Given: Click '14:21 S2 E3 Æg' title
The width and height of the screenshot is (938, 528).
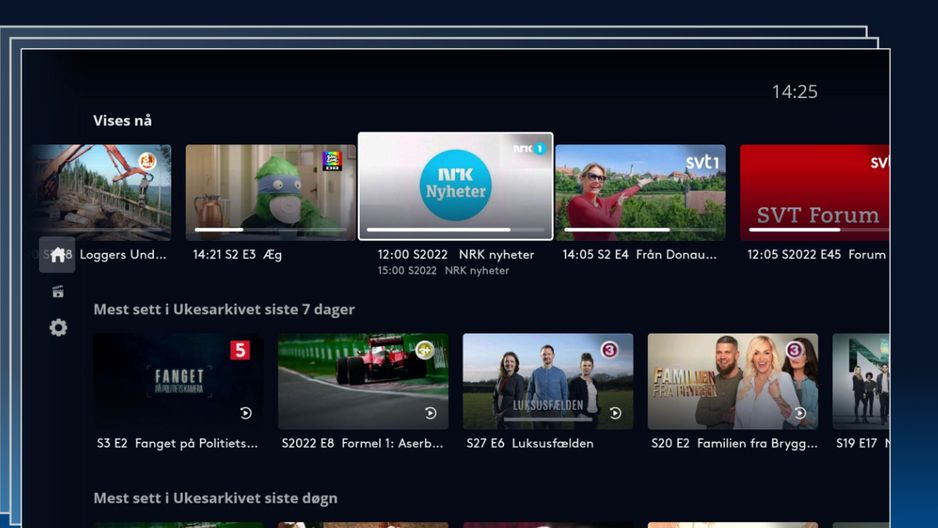Looking at the screenshot, I should coord(237,255).
